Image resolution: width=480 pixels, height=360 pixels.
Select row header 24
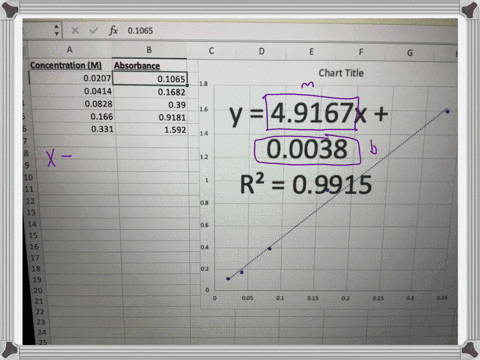click(x=42, y=332)
